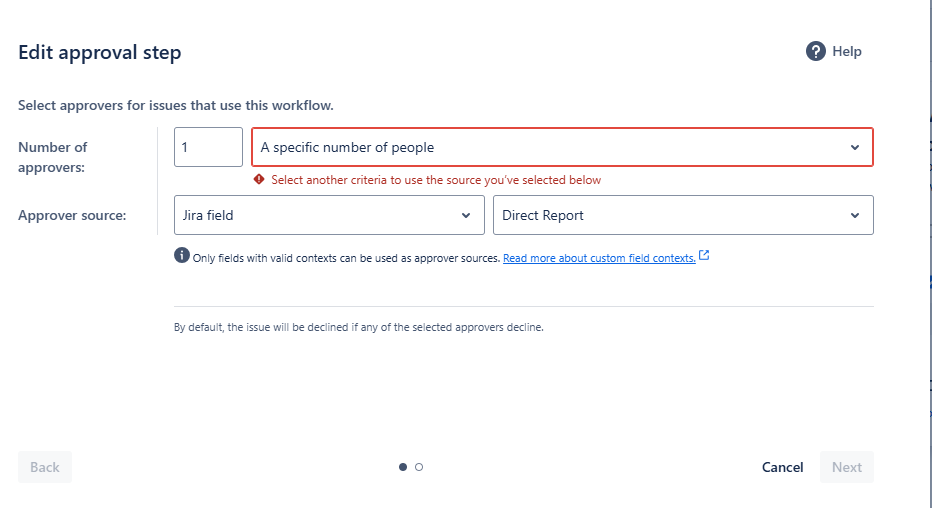Click the Help text label
Image resolution: width=932 pixels, height=508 pixels.
[847, 51]
